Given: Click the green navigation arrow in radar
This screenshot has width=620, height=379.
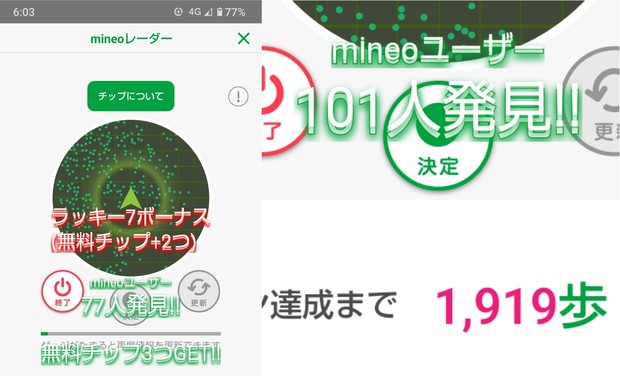Looking at the screenshot, I should tap(130, 198).
